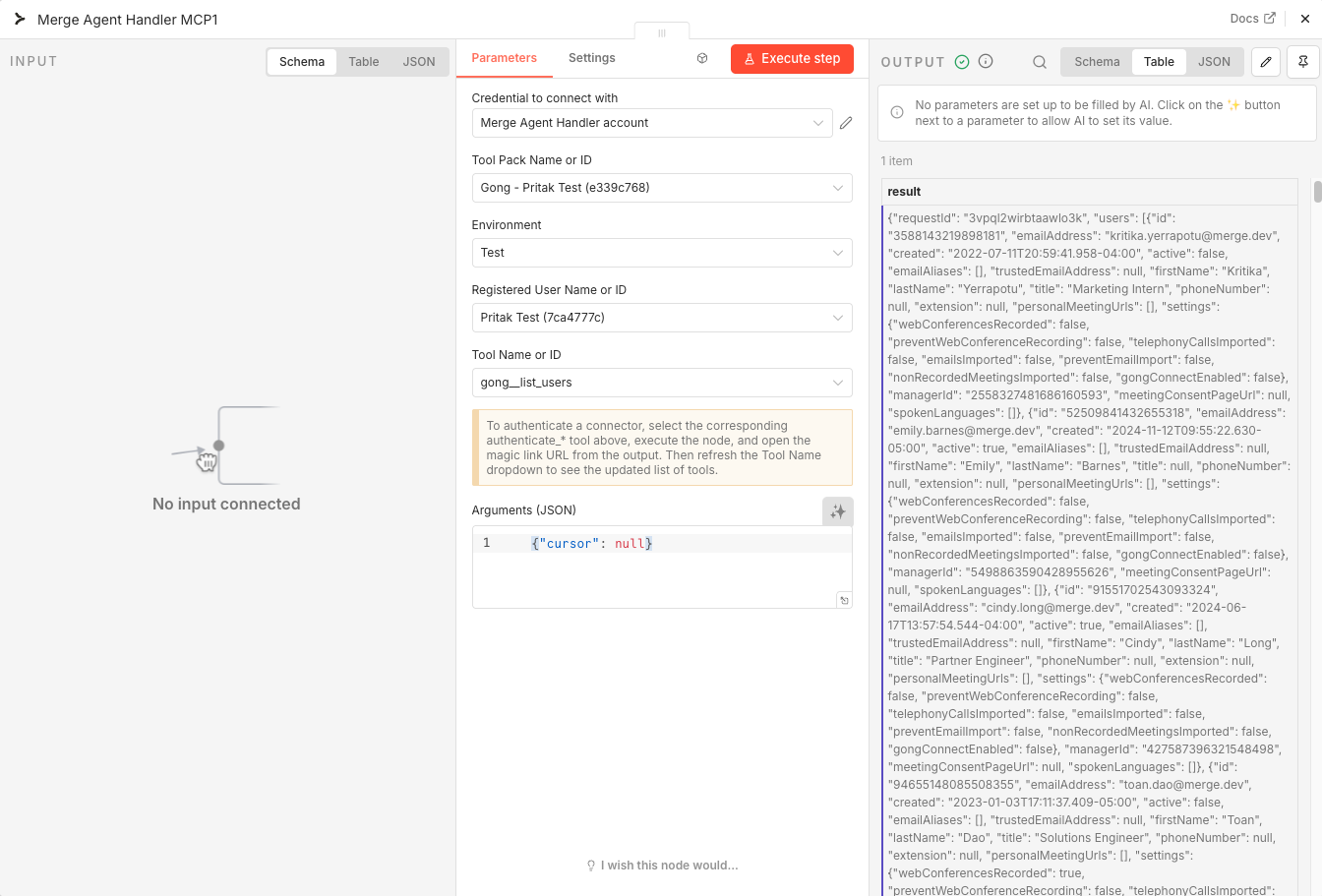Click the input connection hand illustration

224,446
